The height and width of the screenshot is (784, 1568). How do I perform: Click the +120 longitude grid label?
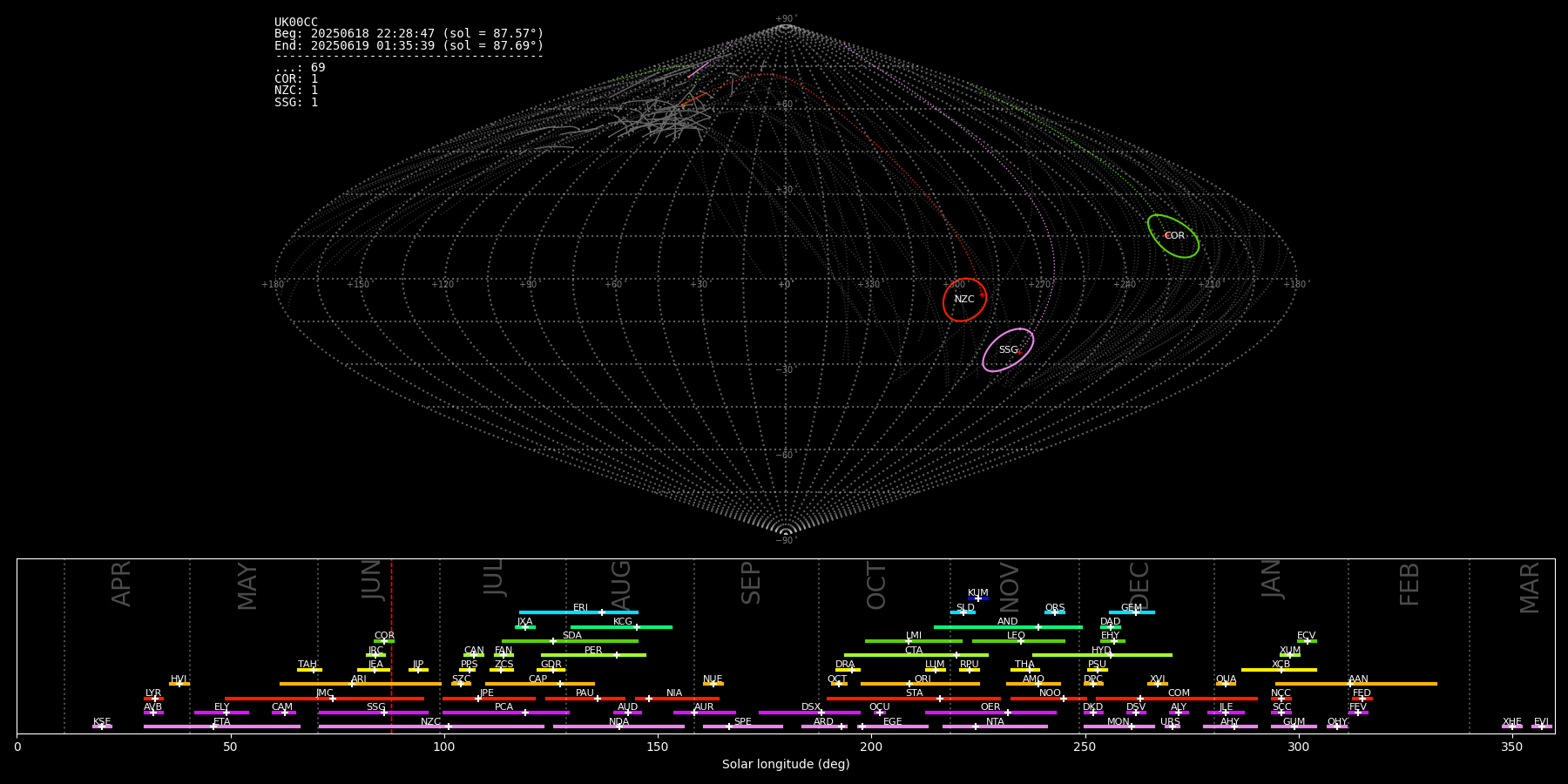coord(443,285)
